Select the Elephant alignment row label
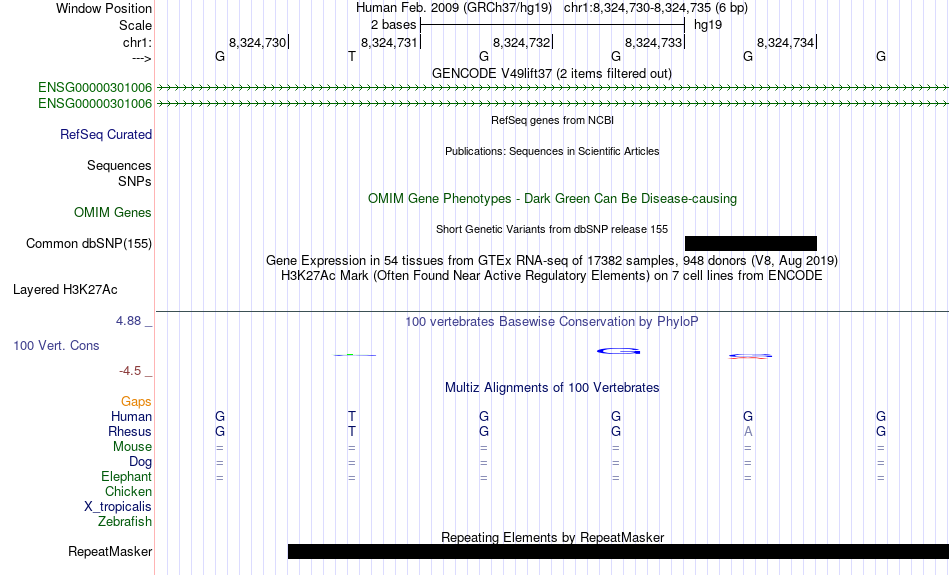950x575 pixels. 126,476
